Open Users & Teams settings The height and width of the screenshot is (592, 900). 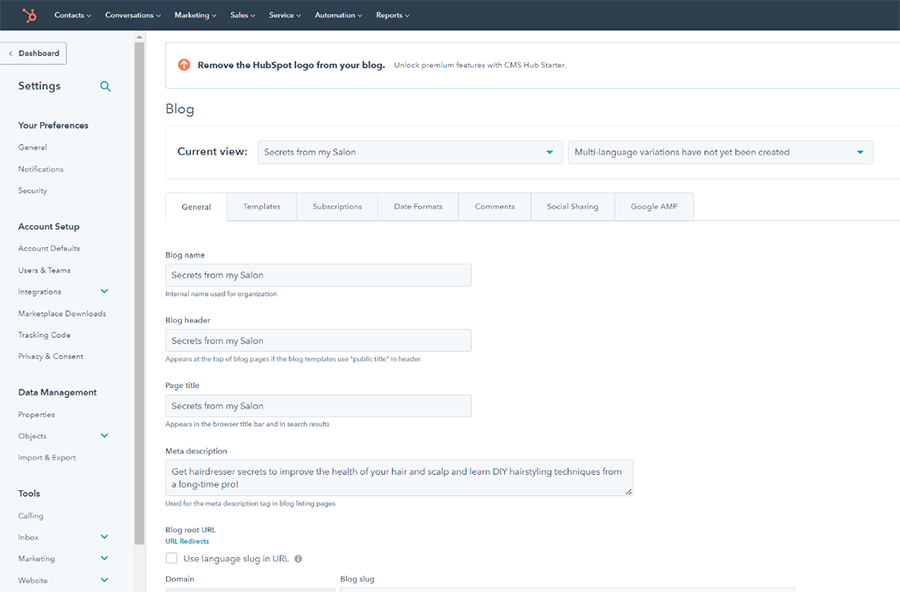44,270
